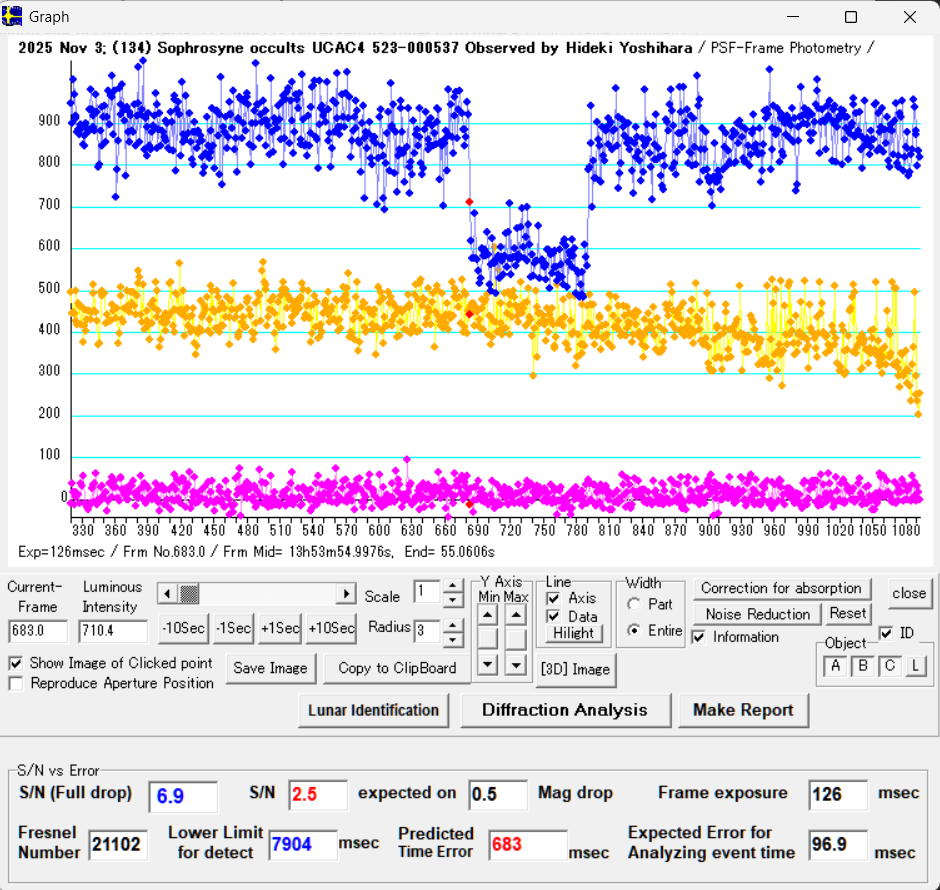The width and height of the screenshot is (940, 890).
Task: Enable Reproduce Aperture Position checkbox
Action: click(16, 684)
